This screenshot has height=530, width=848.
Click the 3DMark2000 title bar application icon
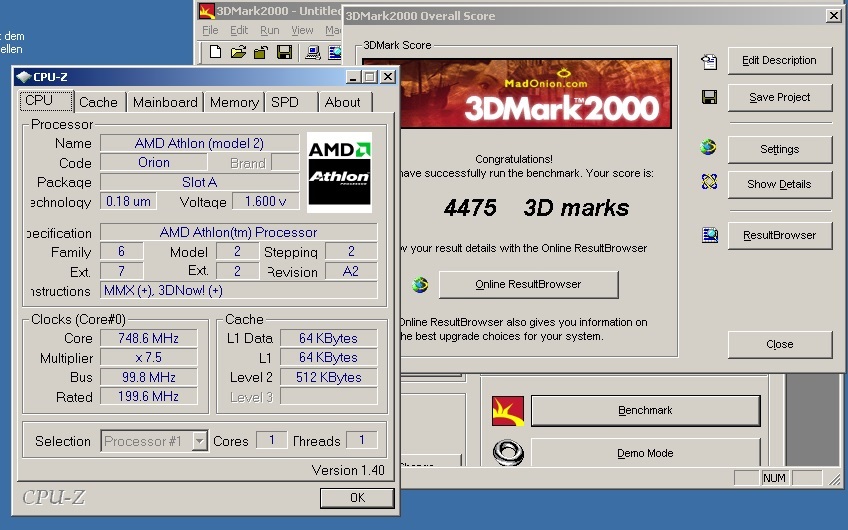pyautogui.click(x=206, y=11)
